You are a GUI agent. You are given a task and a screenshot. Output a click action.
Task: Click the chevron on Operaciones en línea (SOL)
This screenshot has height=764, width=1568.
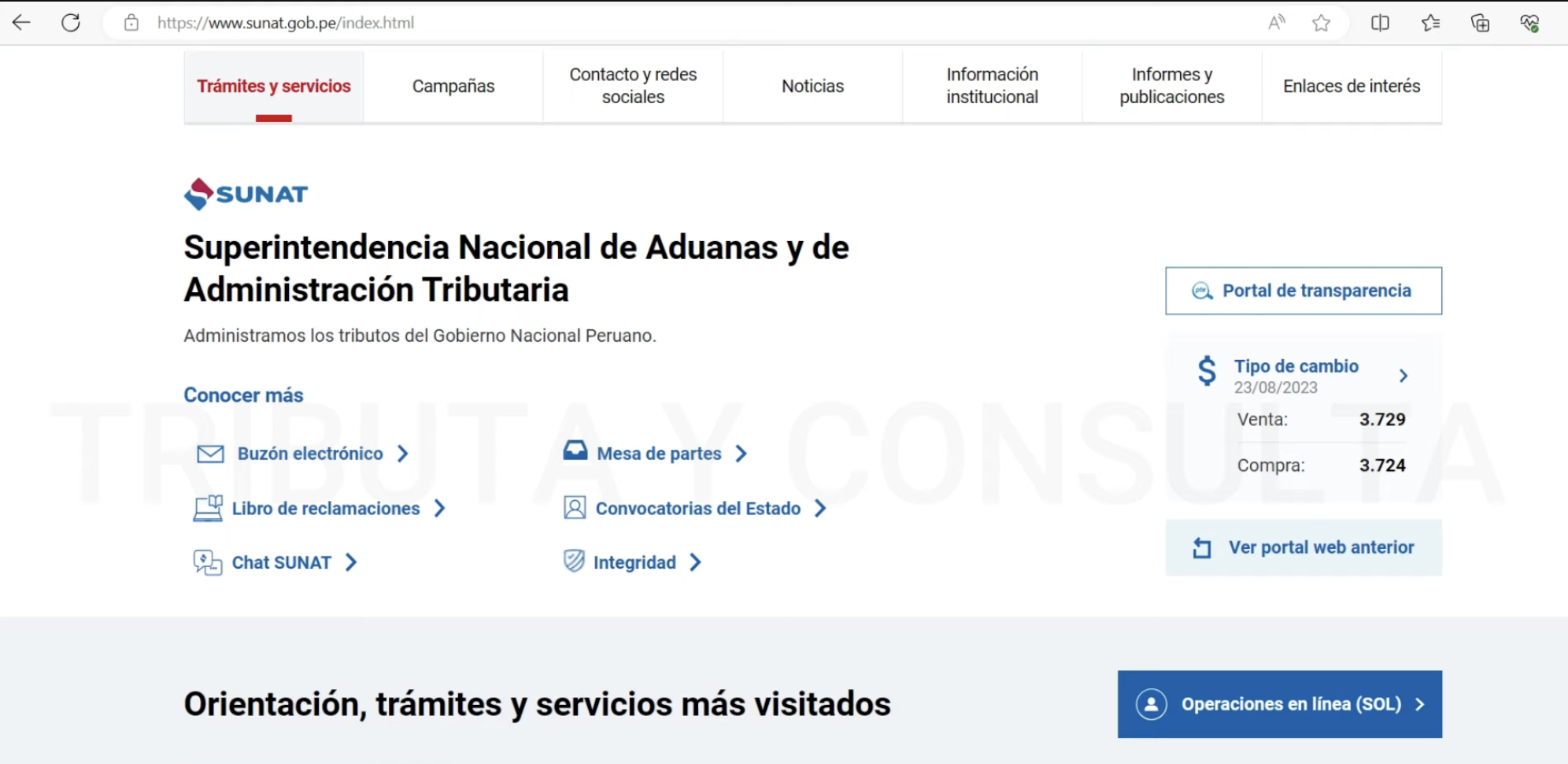pos(1420,704)
